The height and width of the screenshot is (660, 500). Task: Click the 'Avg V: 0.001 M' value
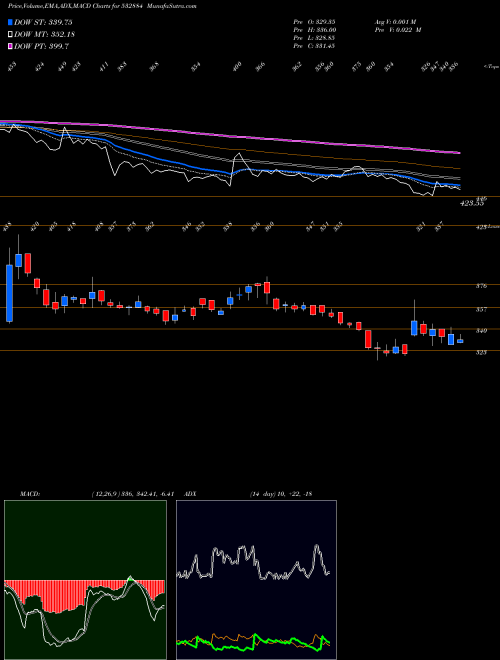tap(396, 21)
